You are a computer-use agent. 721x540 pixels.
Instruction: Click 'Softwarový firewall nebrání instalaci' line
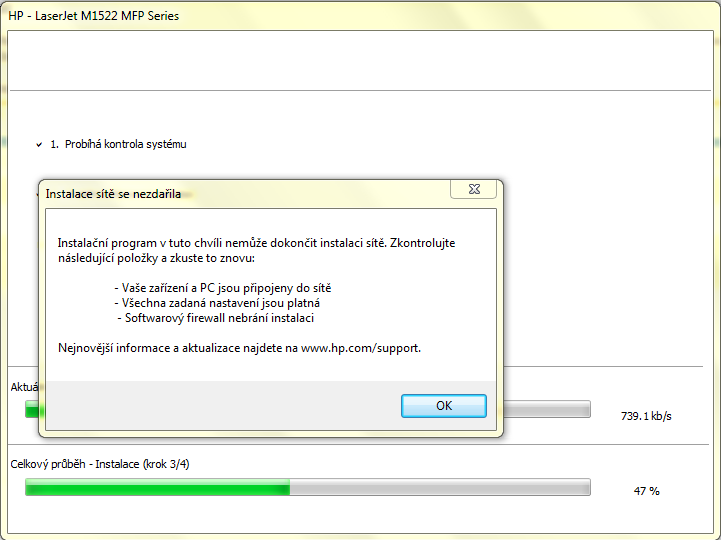[216, 318]
